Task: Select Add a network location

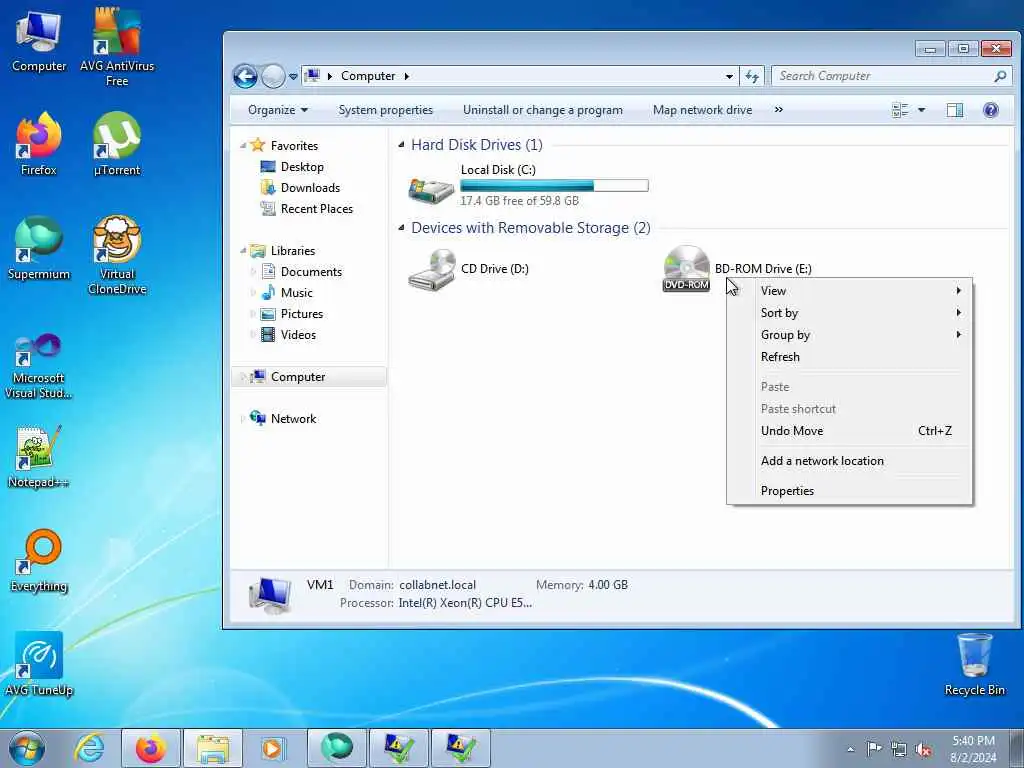Action: pyautogui.click(x=849, y=461)
